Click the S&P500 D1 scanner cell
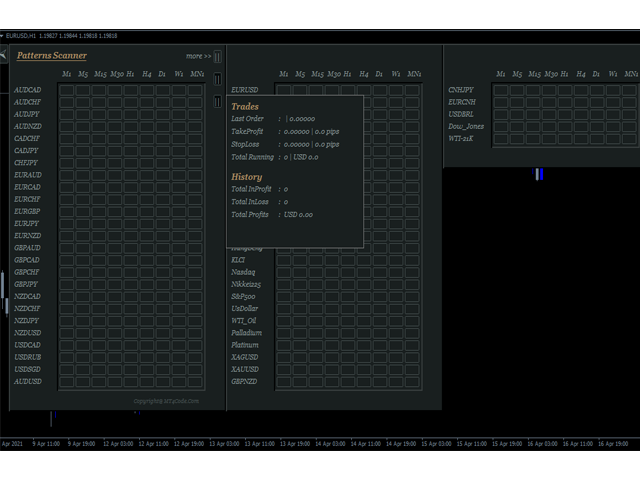The image size is (640, 480). pyautogui.click(x=380, y=297)
